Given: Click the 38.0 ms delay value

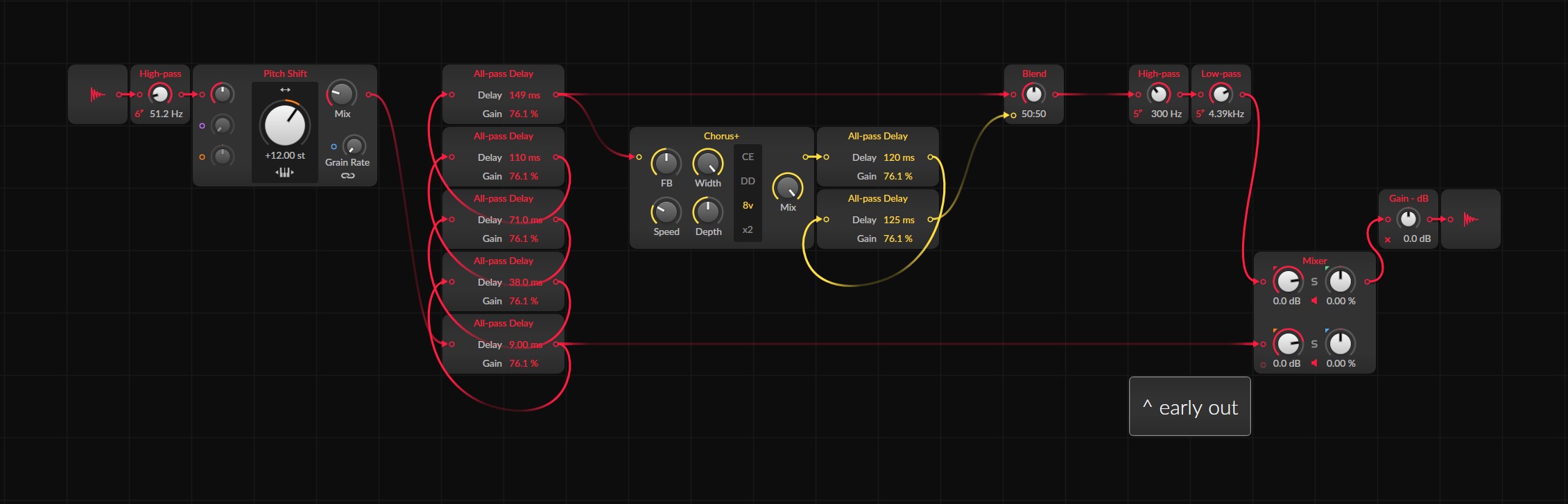Looking at the screenshot, I should pos(526,282).
